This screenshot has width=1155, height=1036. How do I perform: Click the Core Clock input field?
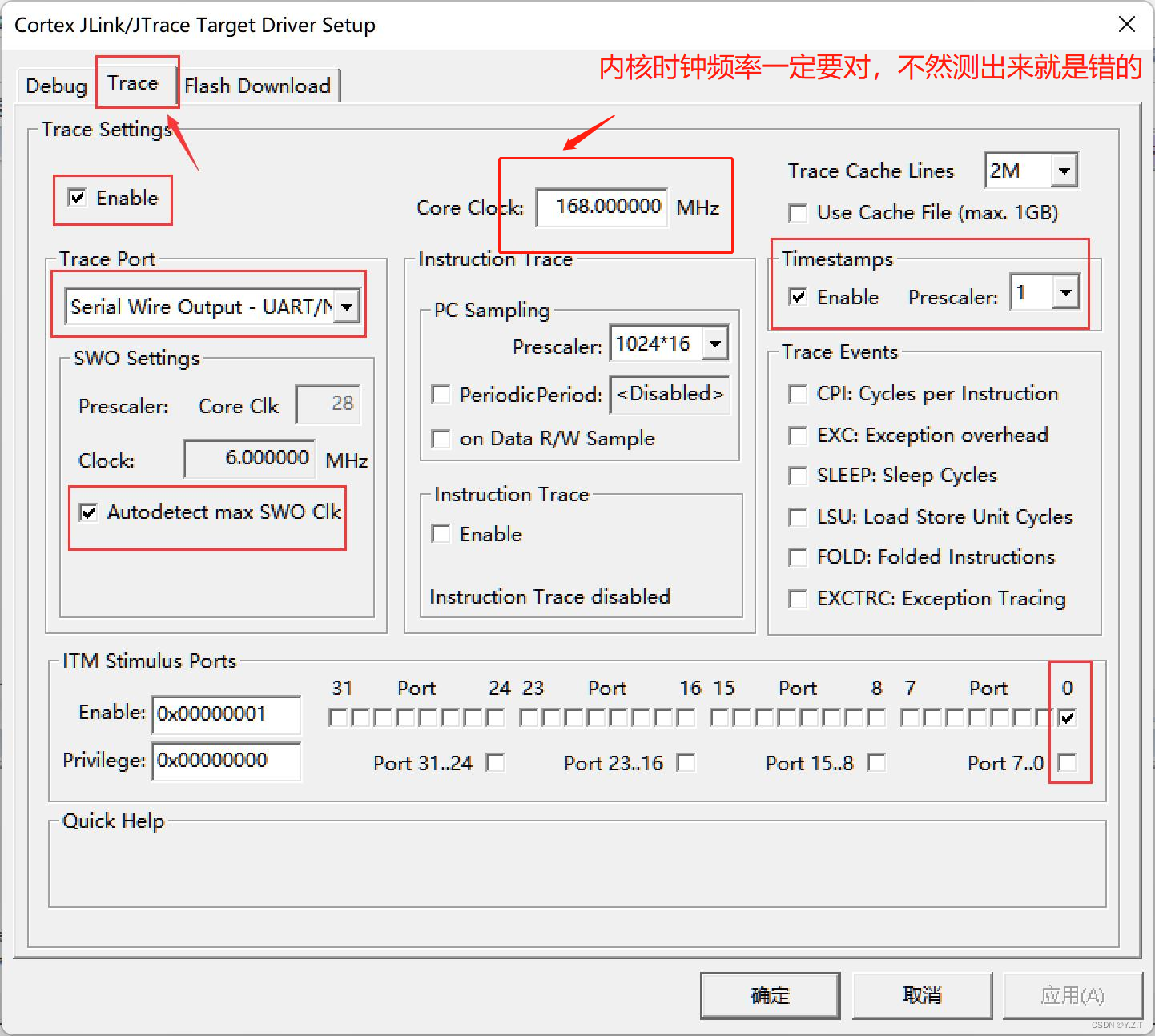(x=602, y=207)
